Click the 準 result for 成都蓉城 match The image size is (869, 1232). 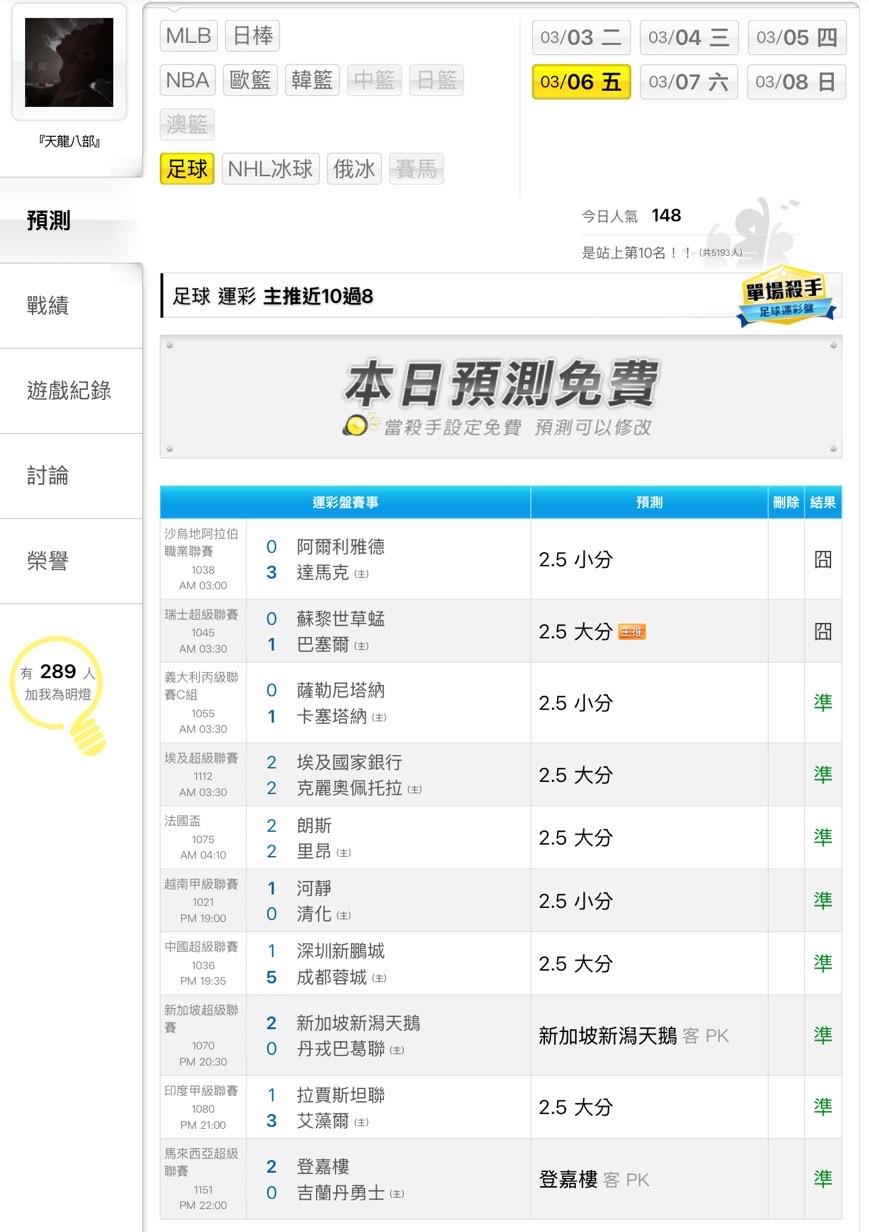(x=823, y=964)
